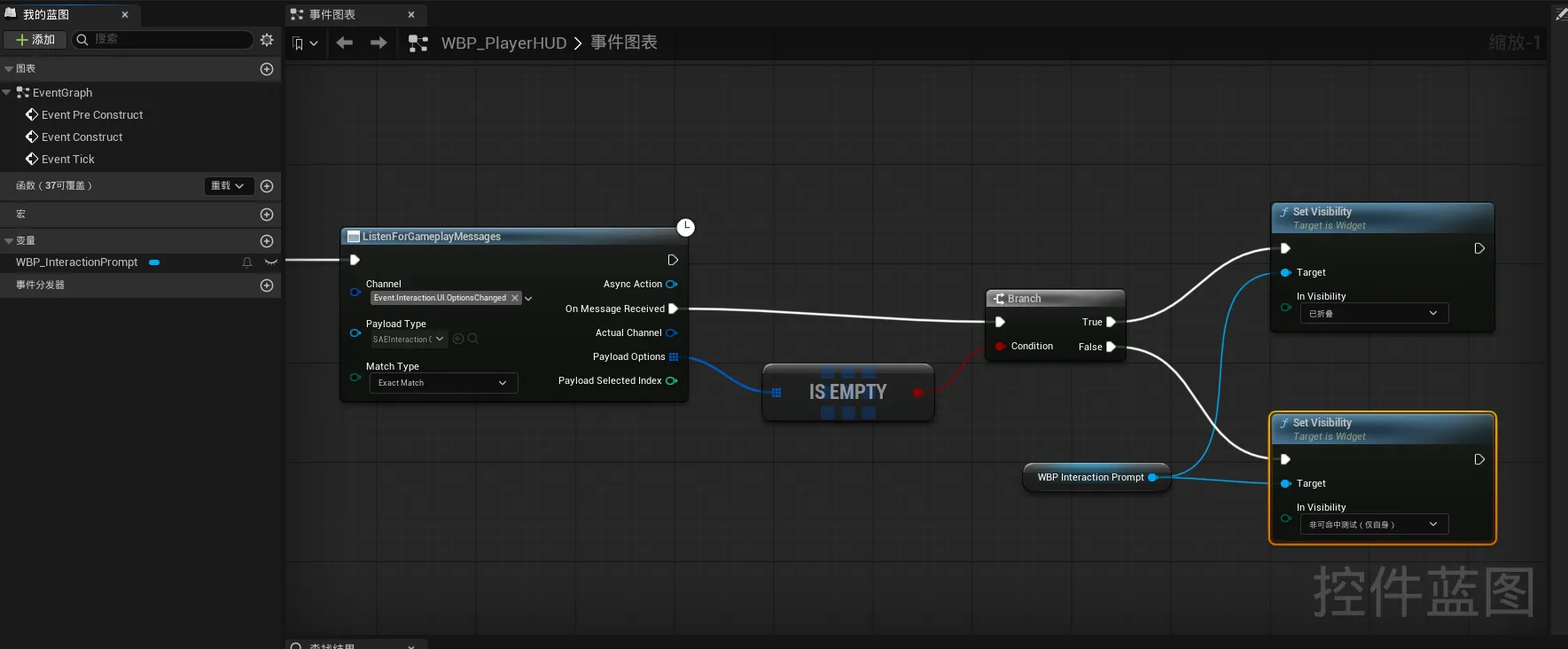The height and width of the screenshot is (649, 1568).
Task: Add a new variable with 变量 plus icon
Action: pyautogui.click(x=267, y=241)
